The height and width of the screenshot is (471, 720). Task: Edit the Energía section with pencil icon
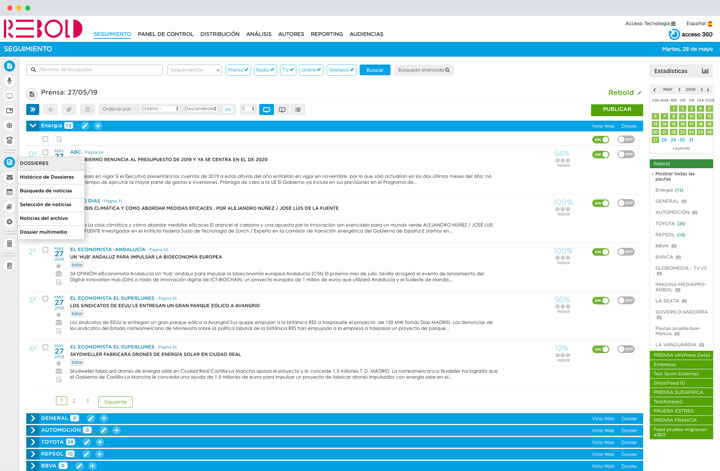coord(85,126)
